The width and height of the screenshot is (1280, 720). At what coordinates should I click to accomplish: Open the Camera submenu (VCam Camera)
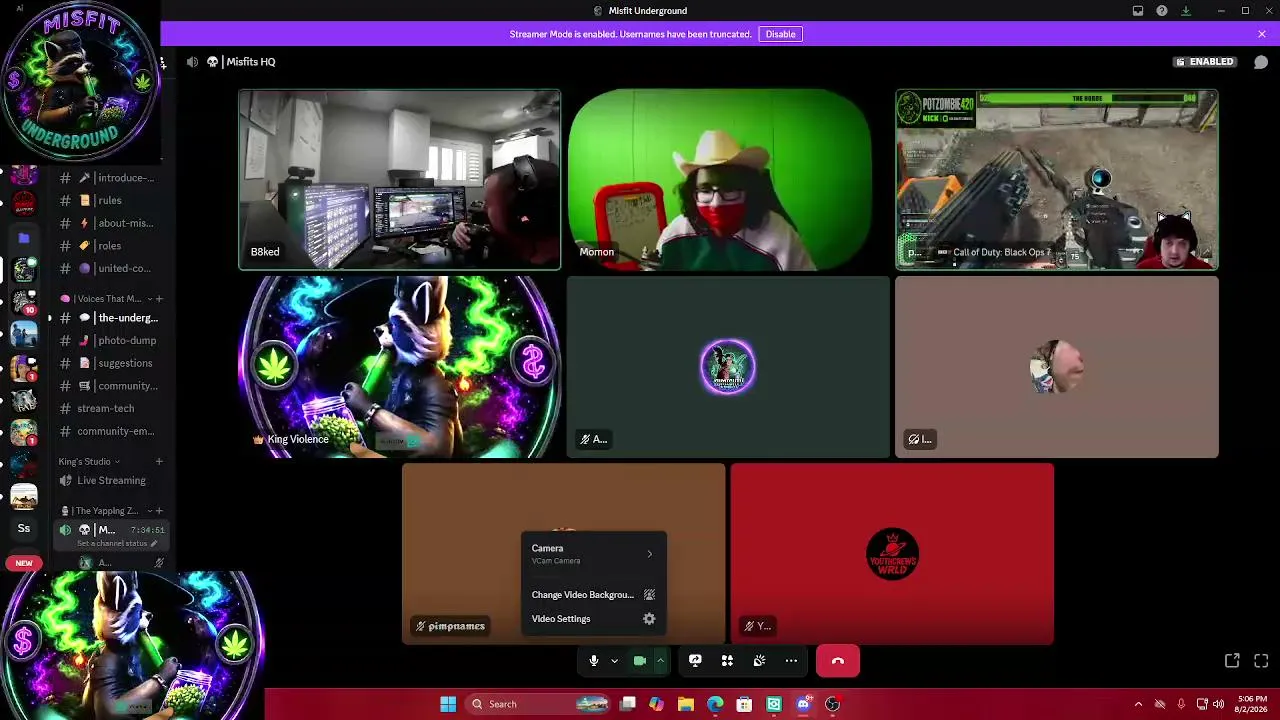click(593, 553)
